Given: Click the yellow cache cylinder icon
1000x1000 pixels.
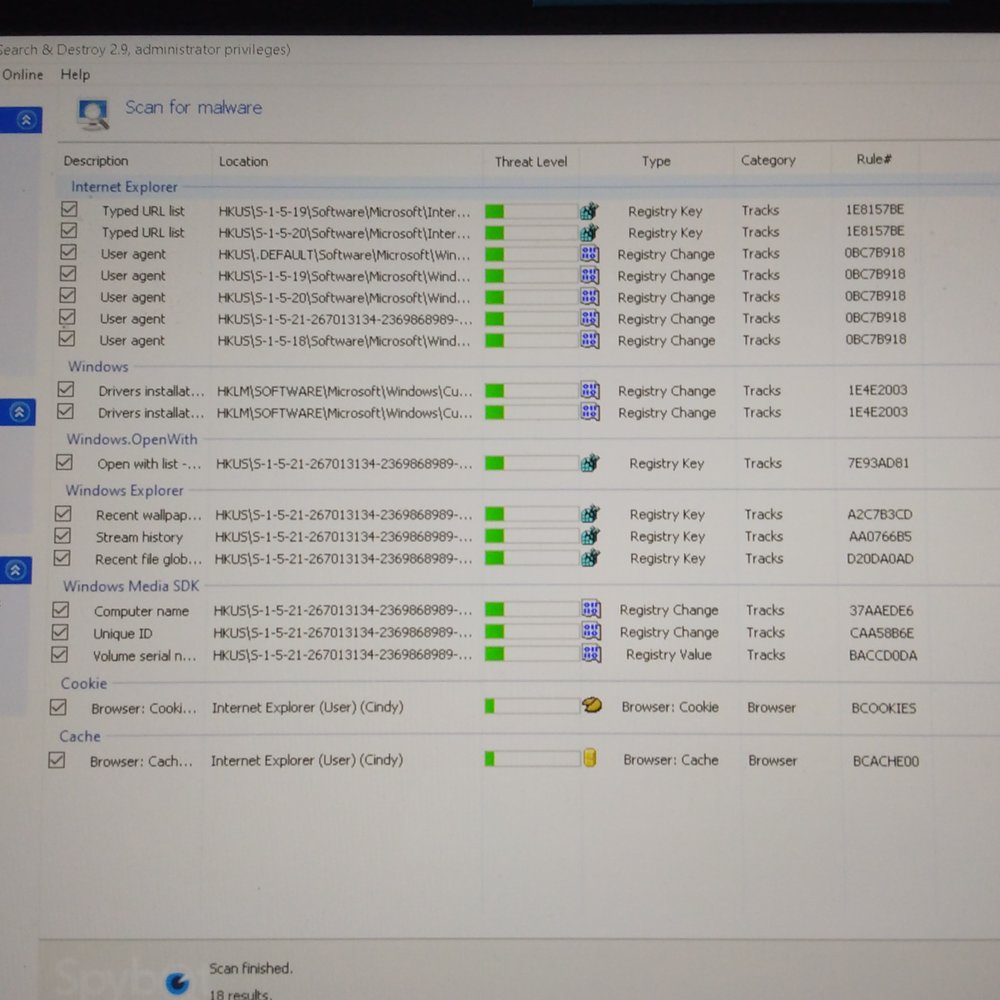Looking at the screenshot, I should [x=590, y=758].
